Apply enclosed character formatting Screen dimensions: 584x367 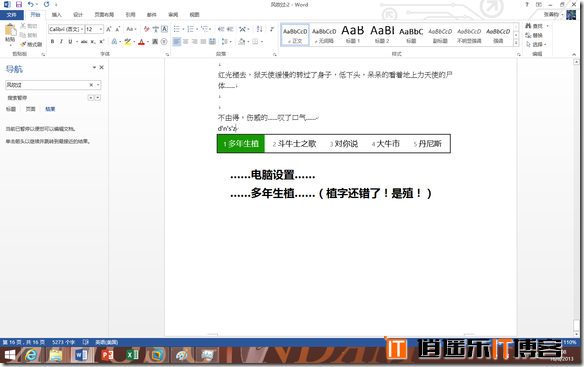164,42
